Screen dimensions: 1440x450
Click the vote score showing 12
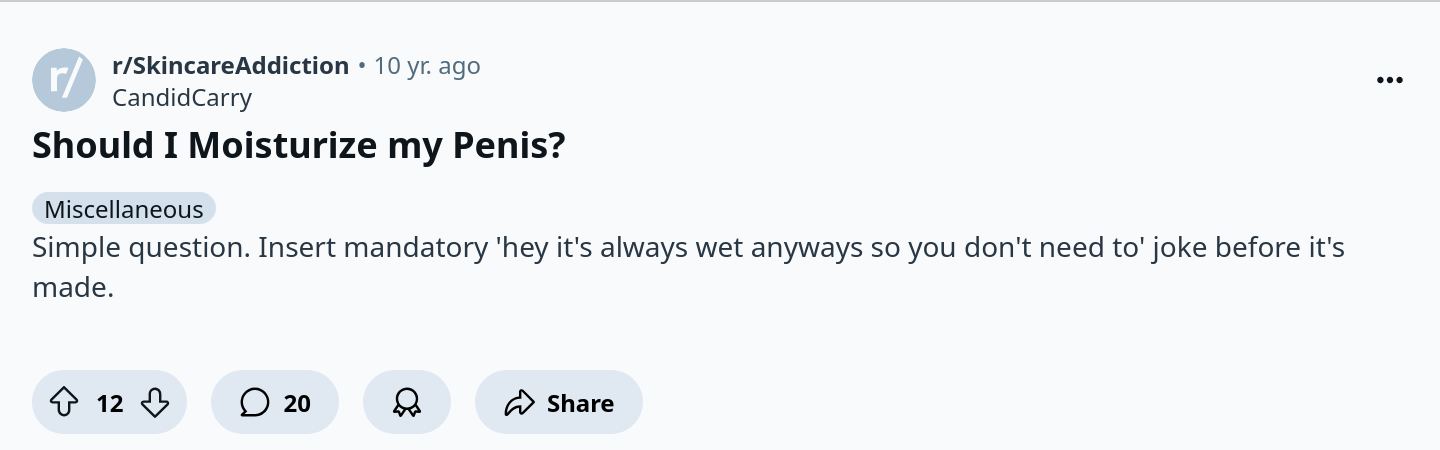(110, 403)
